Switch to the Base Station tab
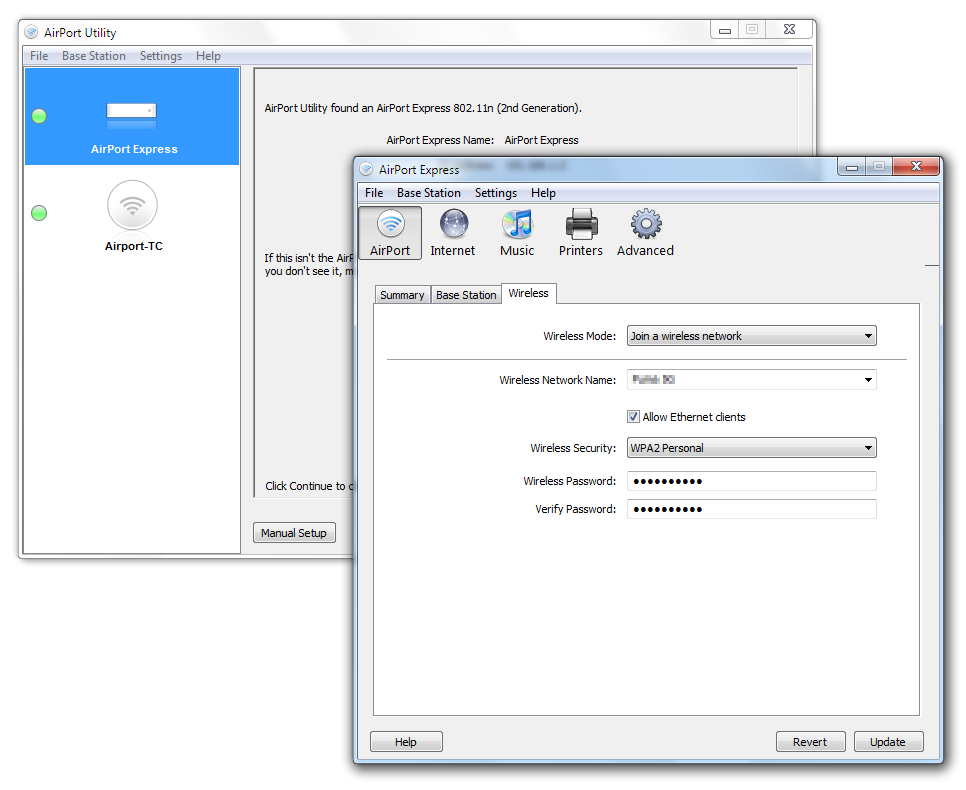 [x=466, y=295]
